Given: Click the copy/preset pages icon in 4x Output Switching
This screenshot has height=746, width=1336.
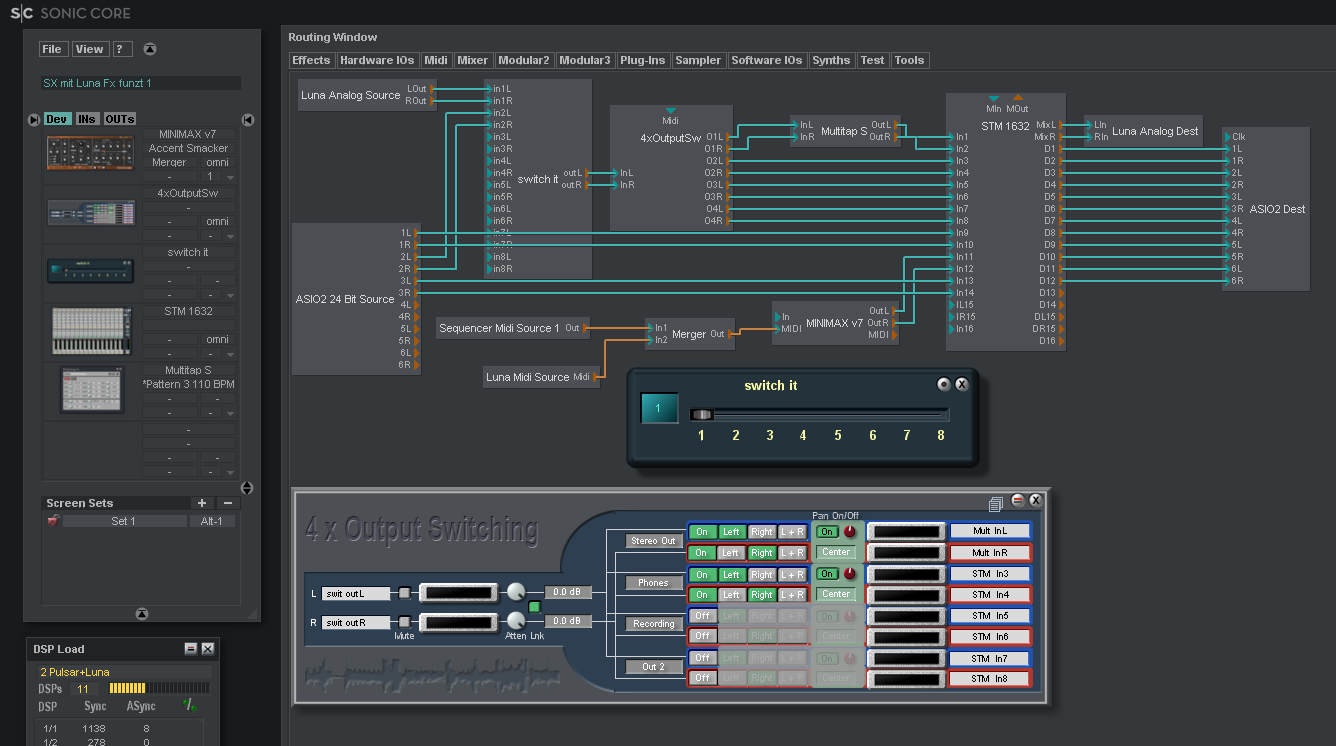Looking at the screenshot, I should point(996,503).
